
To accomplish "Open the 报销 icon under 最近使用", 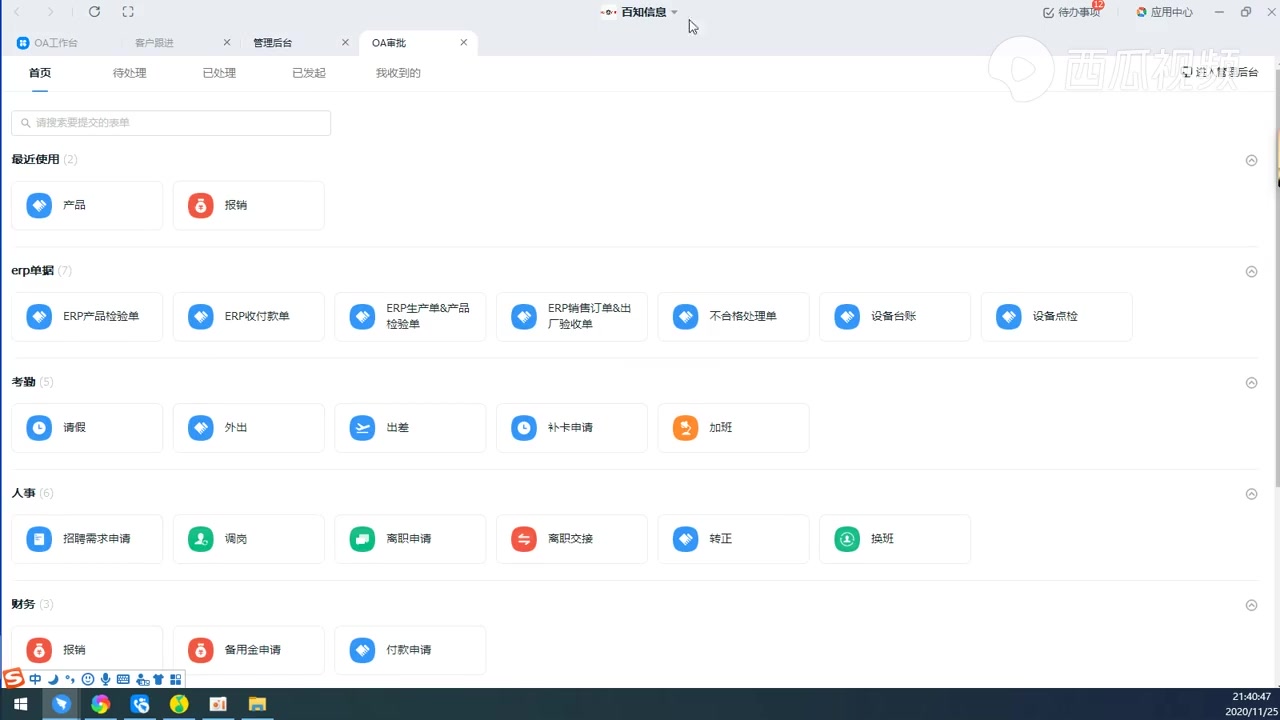I will [x=201, y=205].
